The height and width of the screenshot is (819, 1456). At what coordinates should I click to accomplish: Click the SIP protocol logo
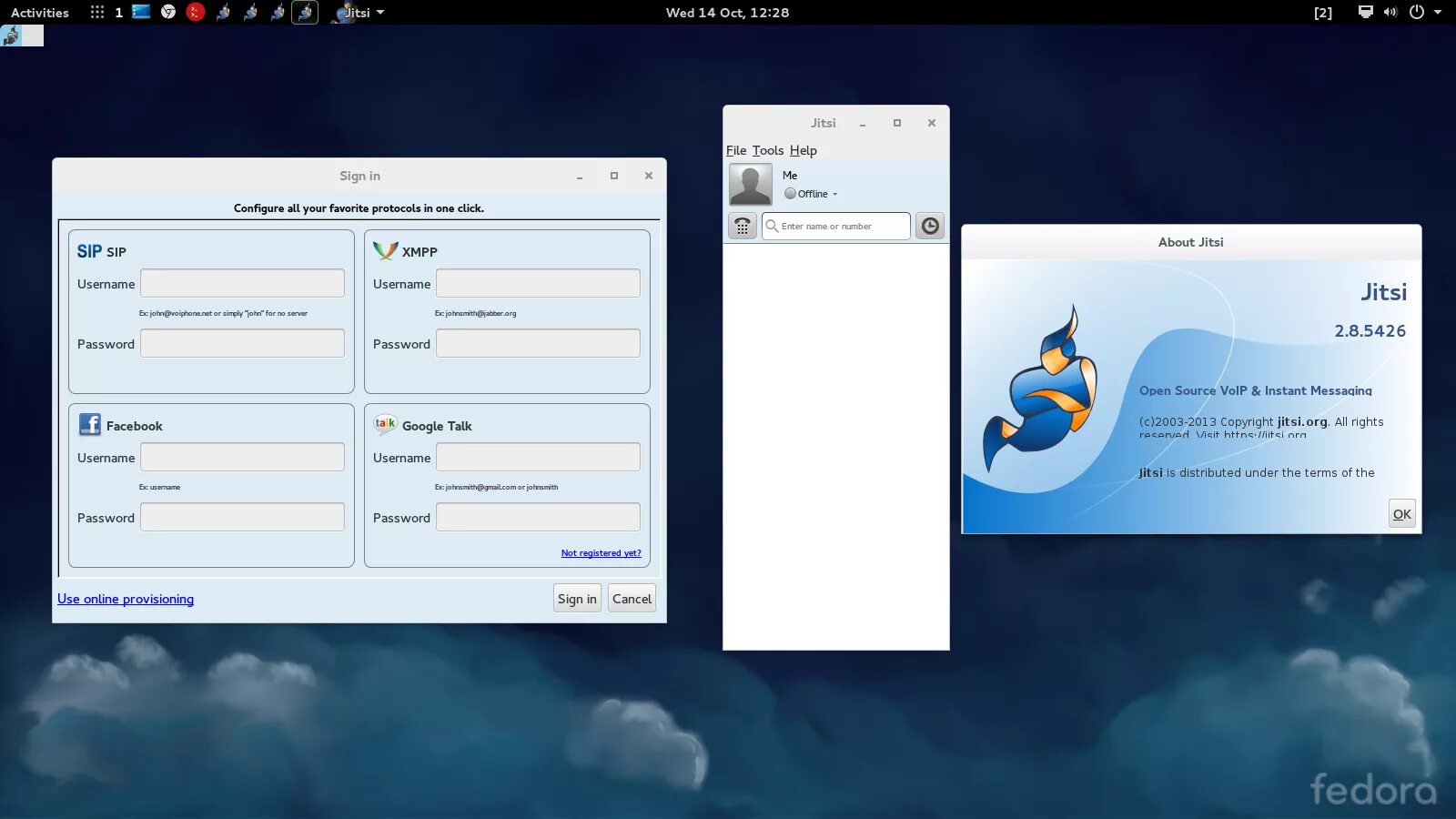click(89, 251)
